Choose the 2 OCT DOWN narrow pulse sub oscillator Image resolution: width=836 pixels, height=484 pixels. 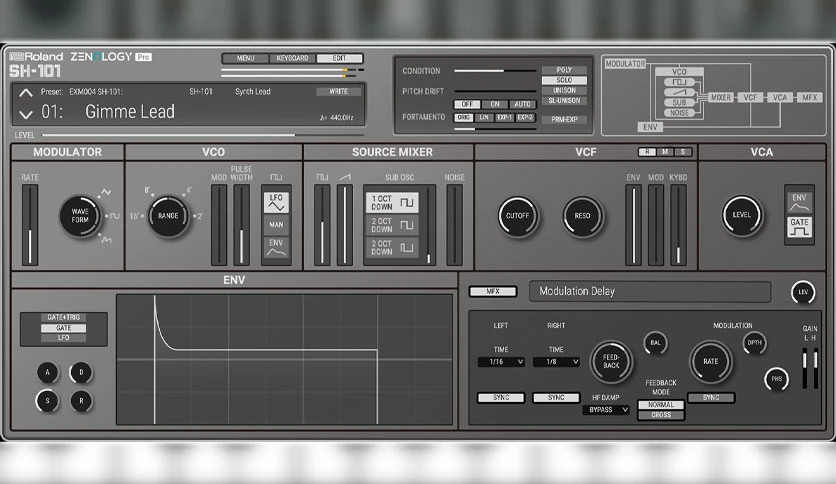pos(392,248)
